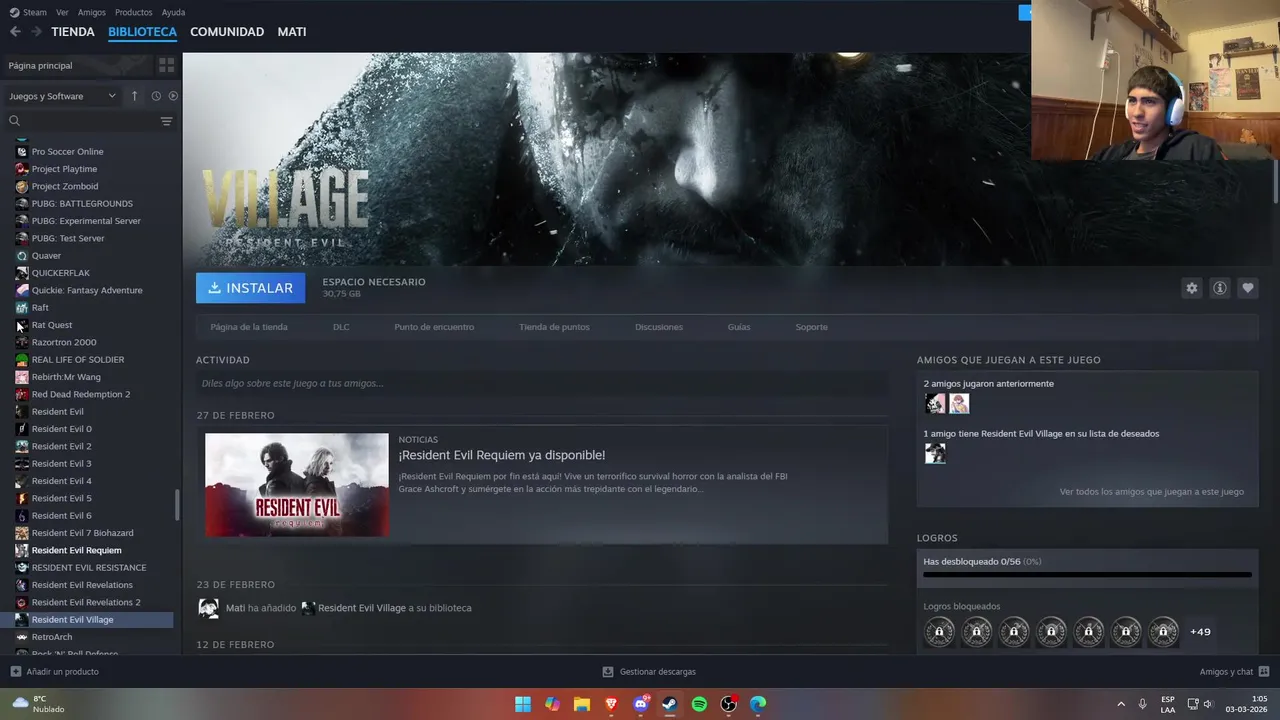Click the ready-to-play filter icon
Screen dimensions: 1280x720
click(173, 96)
